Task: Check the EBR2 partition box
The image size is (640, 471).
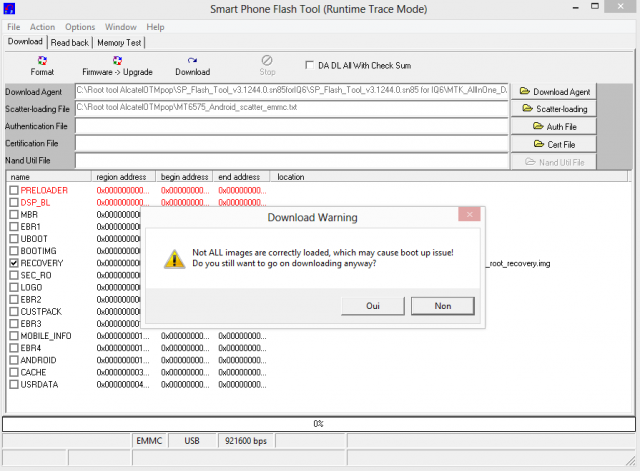Action: (x=14, y=299)
